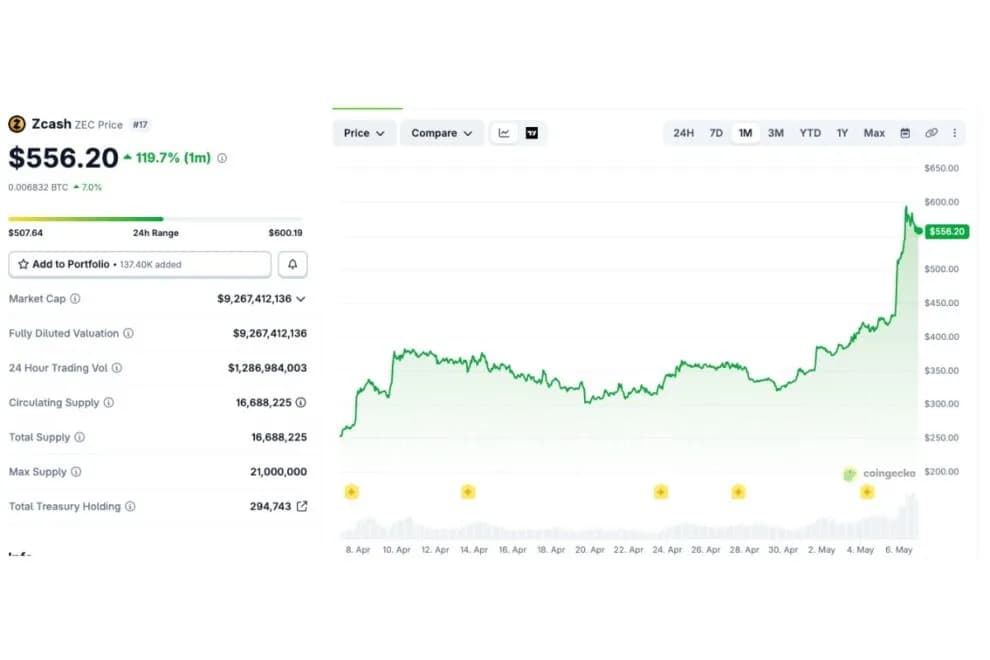Select the YTD time range
Image resolution: width=990 pixels, height=660 pixels.
click(810, 133)
